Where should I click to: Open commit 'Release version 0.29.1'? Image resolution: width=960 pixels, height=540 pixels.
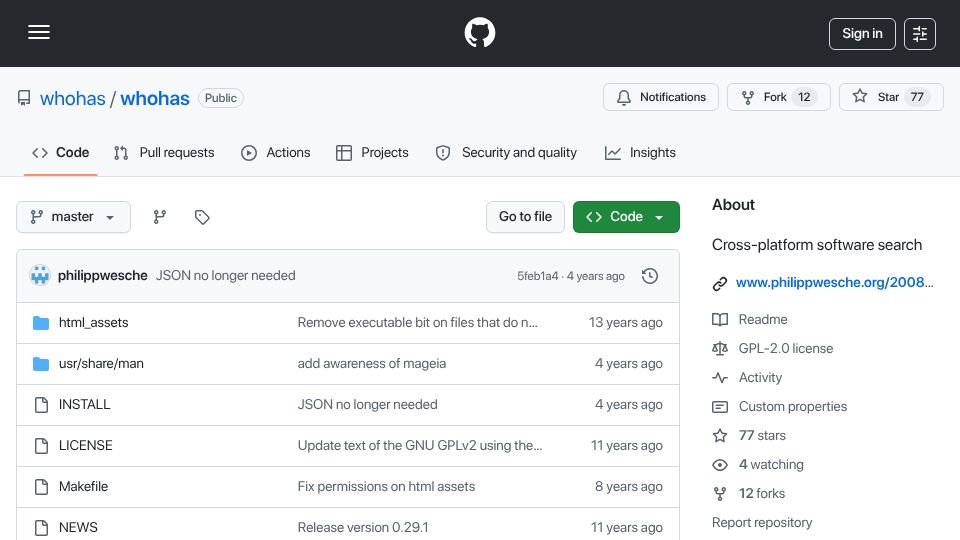coord(363,528)
